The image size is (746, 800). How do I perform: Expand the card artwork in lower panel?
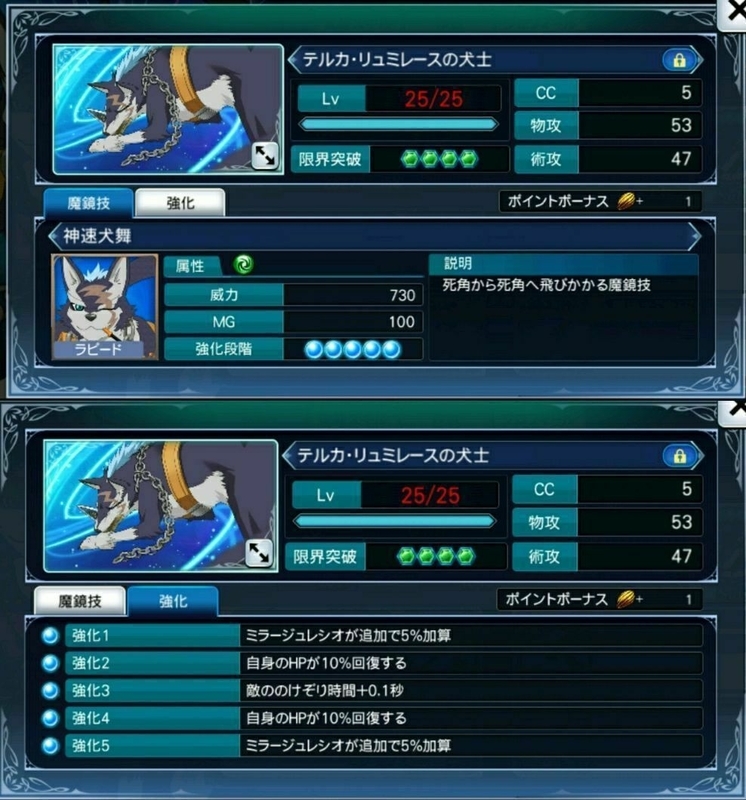259,553
